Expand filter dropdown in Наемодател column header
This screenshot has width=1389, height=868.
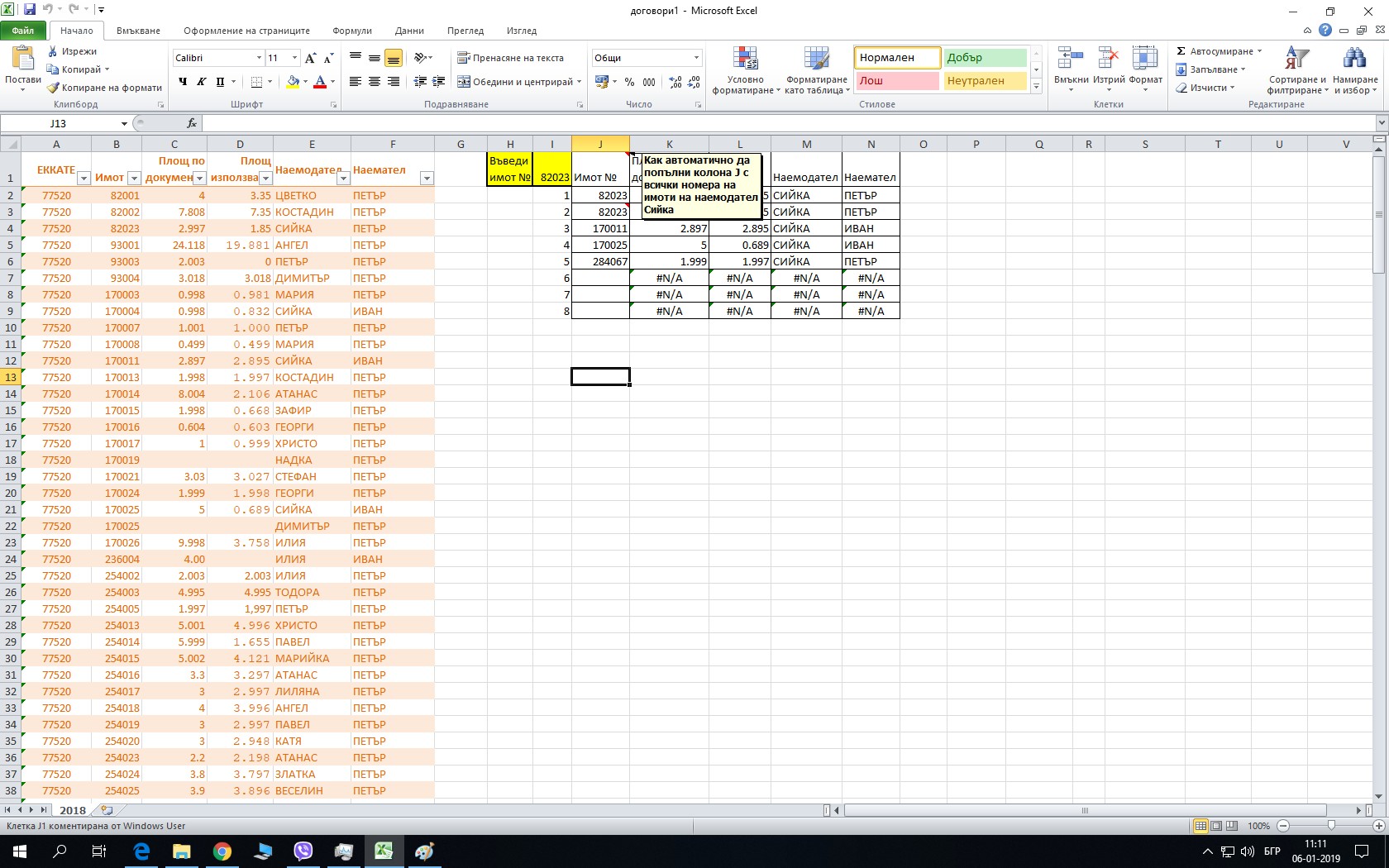click(342, 179)
